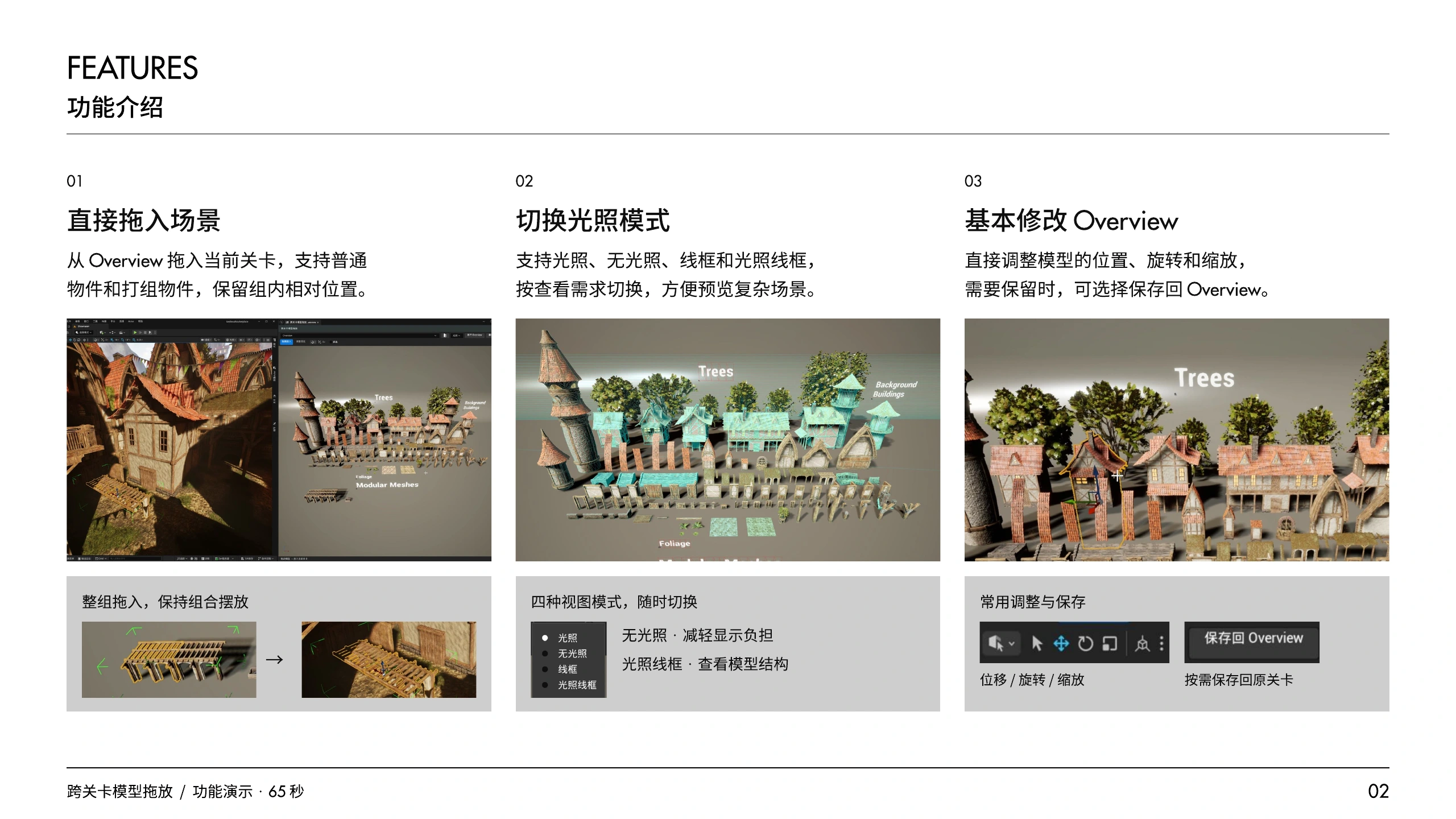Click the FEATURES heading
Image resolution: width=1456 pixels, height=819 pixels.
(x=133, y=68)
